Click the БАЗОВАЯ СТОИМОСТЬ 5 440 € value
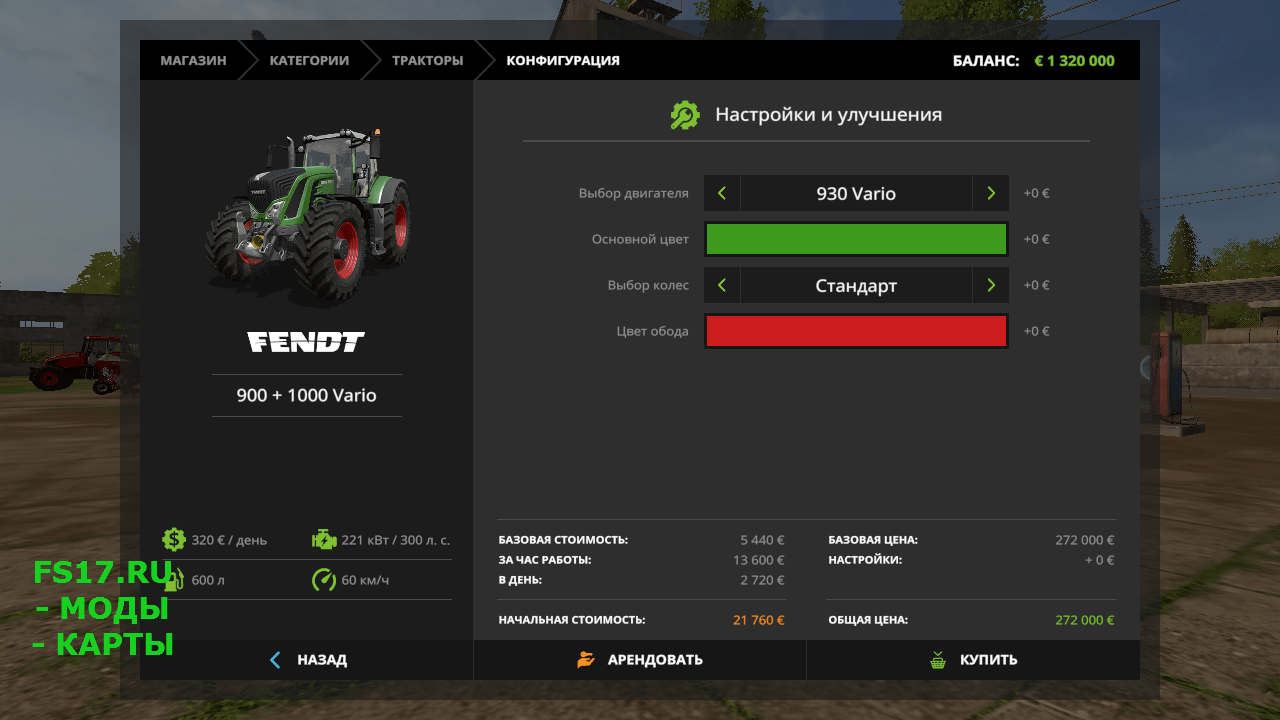 762,540
